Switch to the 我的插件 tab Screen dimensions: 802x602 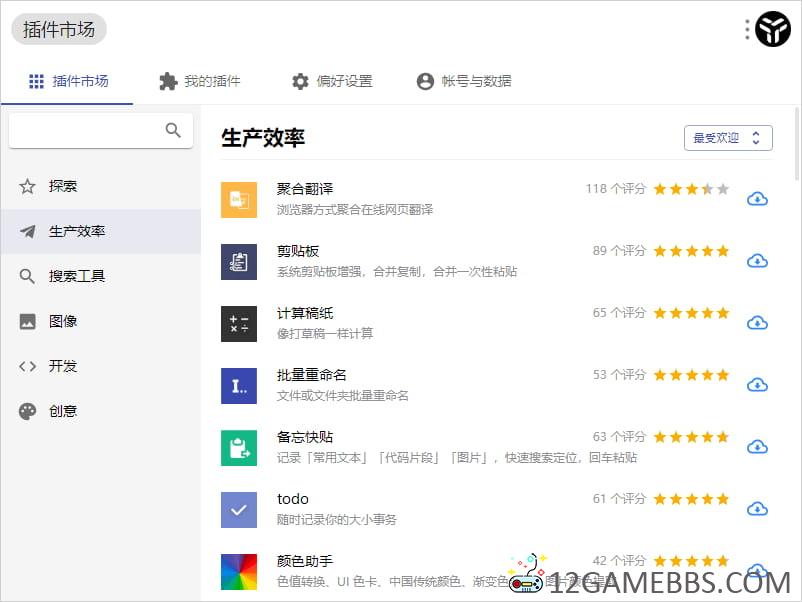pyautogui.click(x=200, y=81)
